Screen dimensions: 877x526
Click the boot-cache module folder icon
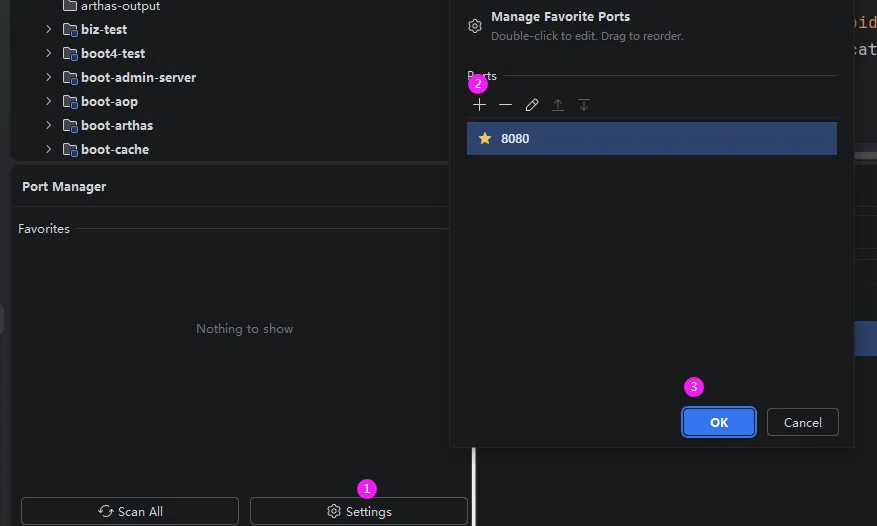click(70, 149)
